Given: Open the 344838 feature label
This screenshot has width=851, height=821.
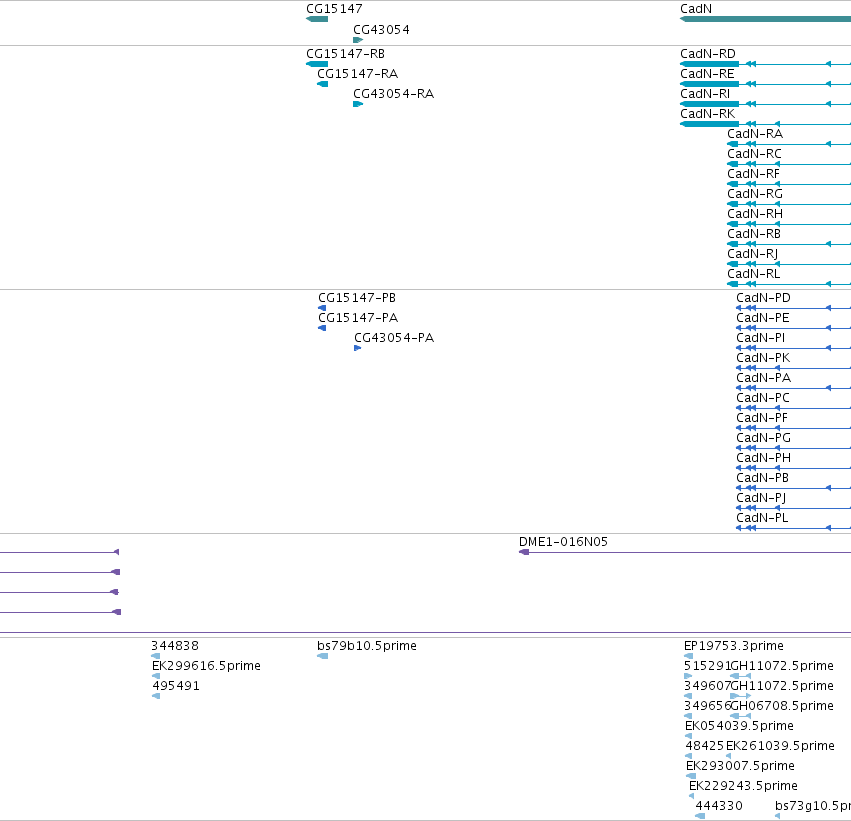Looking at the screenshot, I should (x=175, y=646).
